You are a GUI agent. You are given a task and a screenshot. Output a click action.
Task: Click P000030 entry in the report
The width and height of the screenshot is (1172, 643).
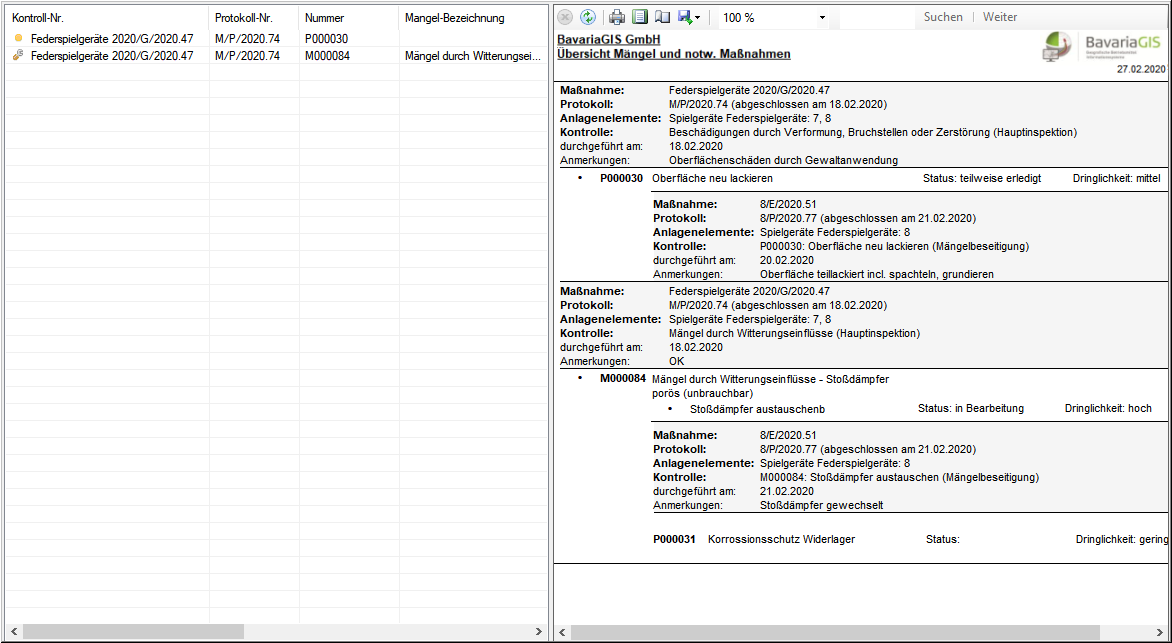pyautogui.click(x=623, y=179)
